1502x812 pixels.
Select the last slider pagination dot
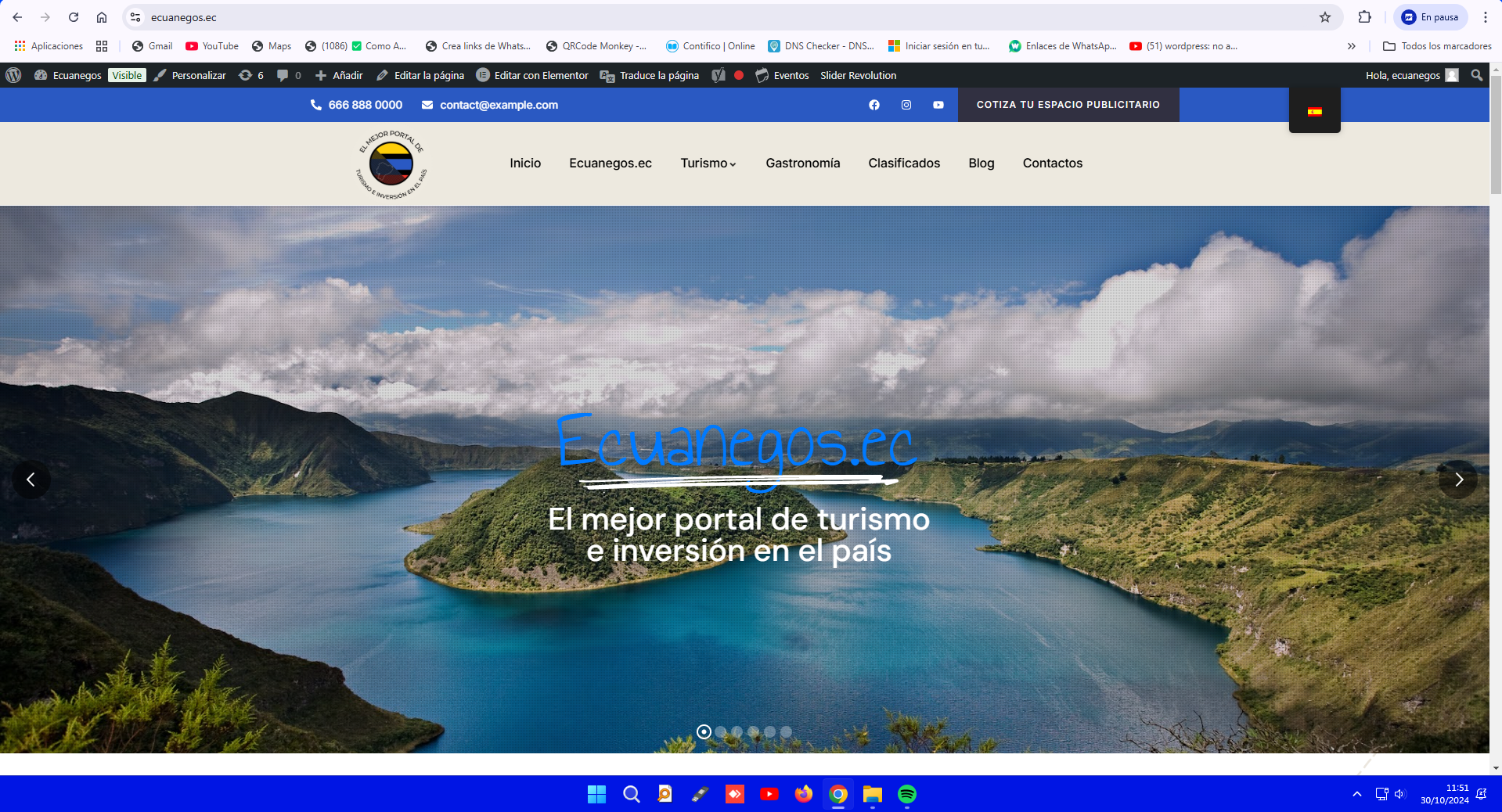tap(786, 731)
